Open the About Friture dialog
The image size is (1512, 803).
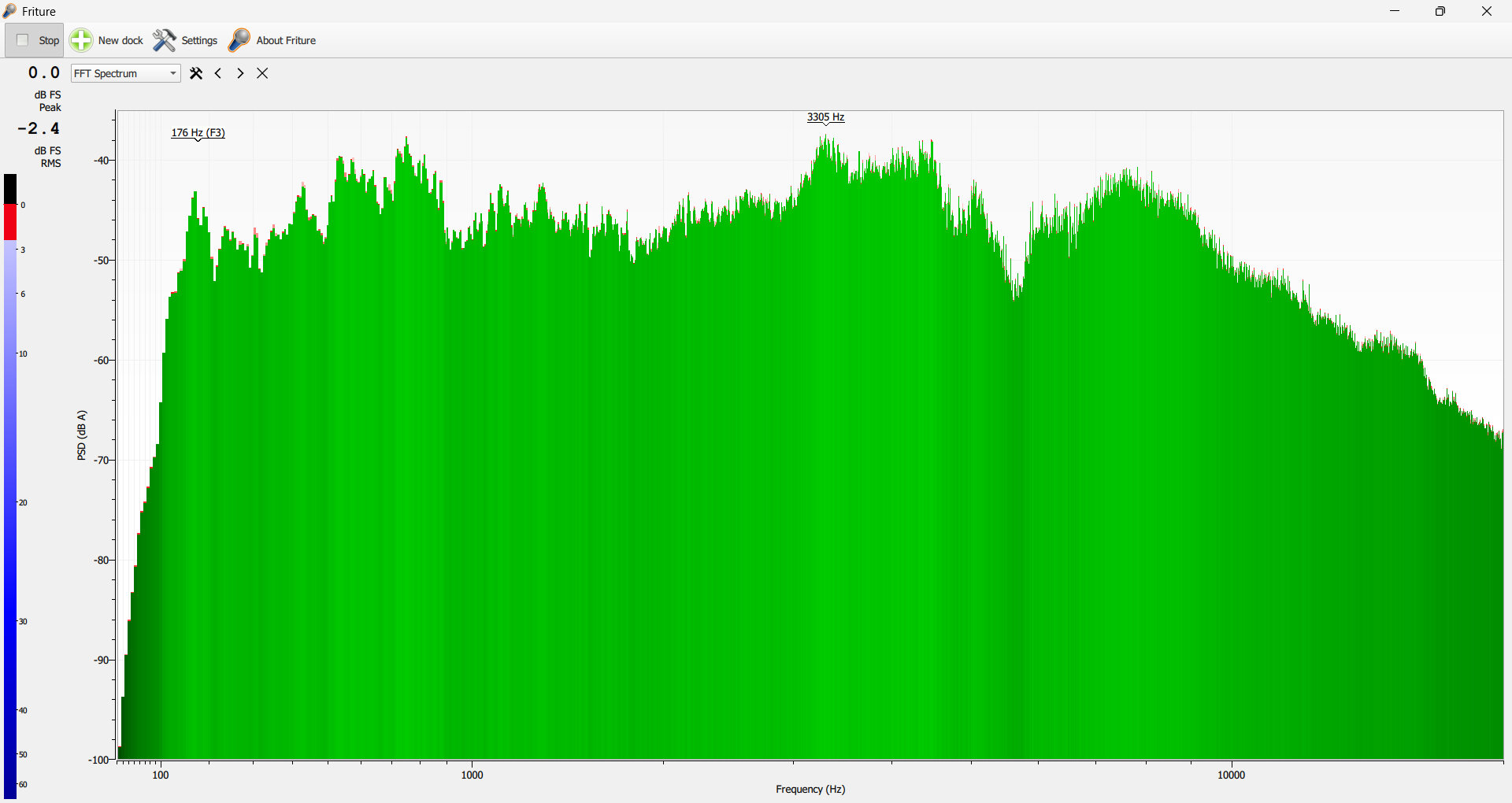(x=272, y=40)
